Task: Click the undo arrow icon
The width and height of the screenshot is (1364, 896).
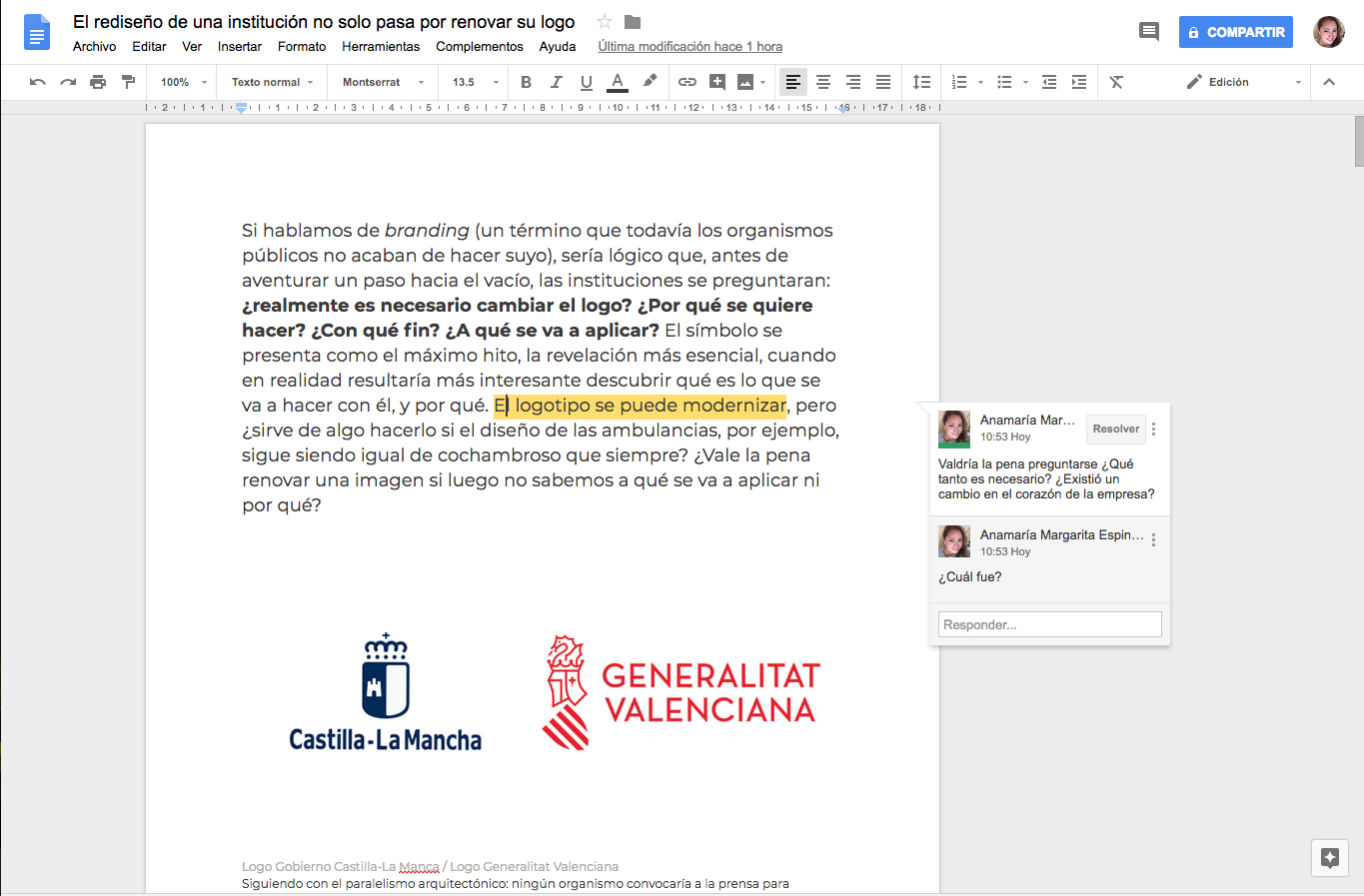Action: point(38,82)
